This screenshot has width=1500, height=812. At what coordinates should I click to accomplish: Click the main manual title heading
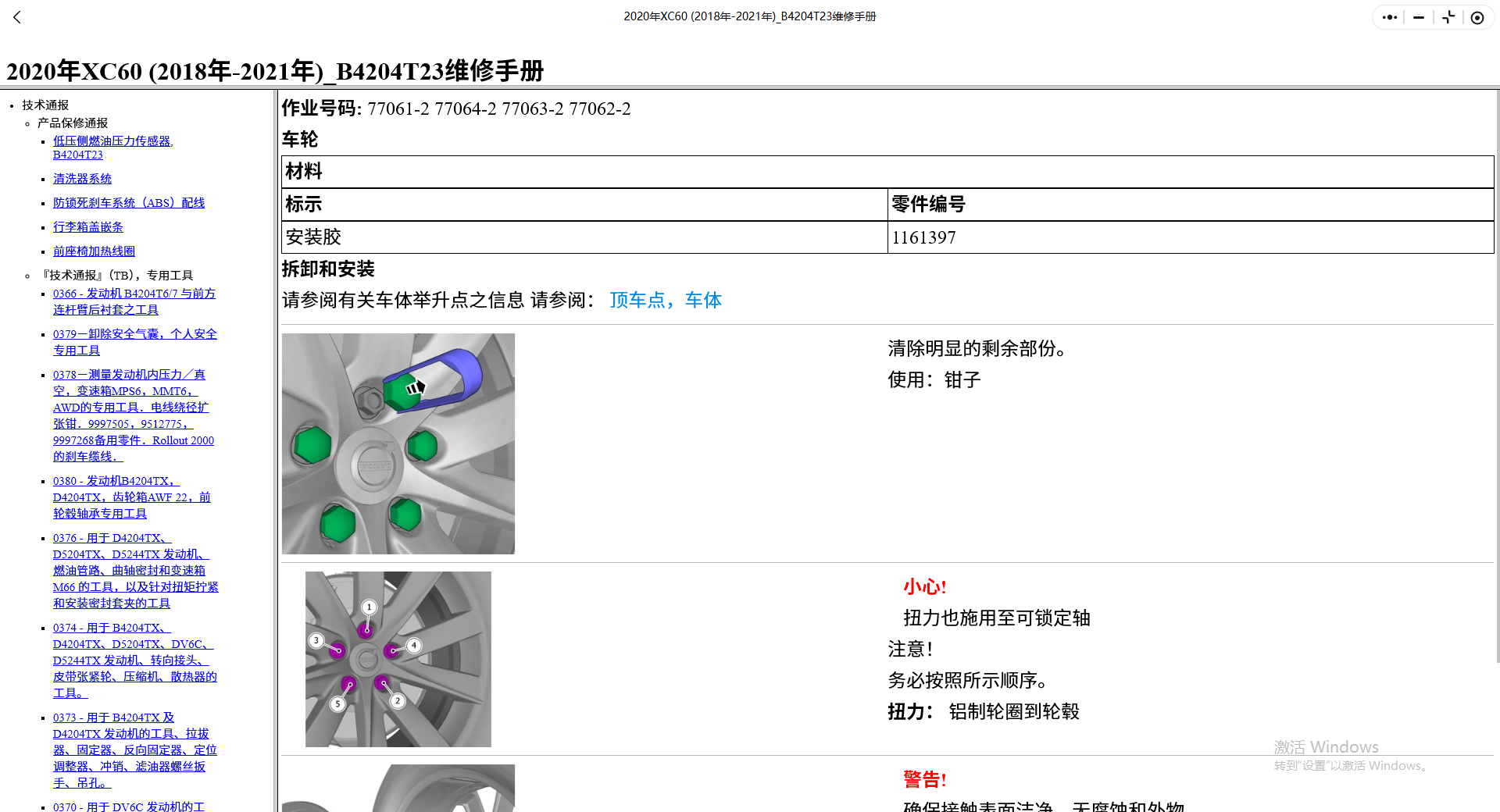coord(275,71)
